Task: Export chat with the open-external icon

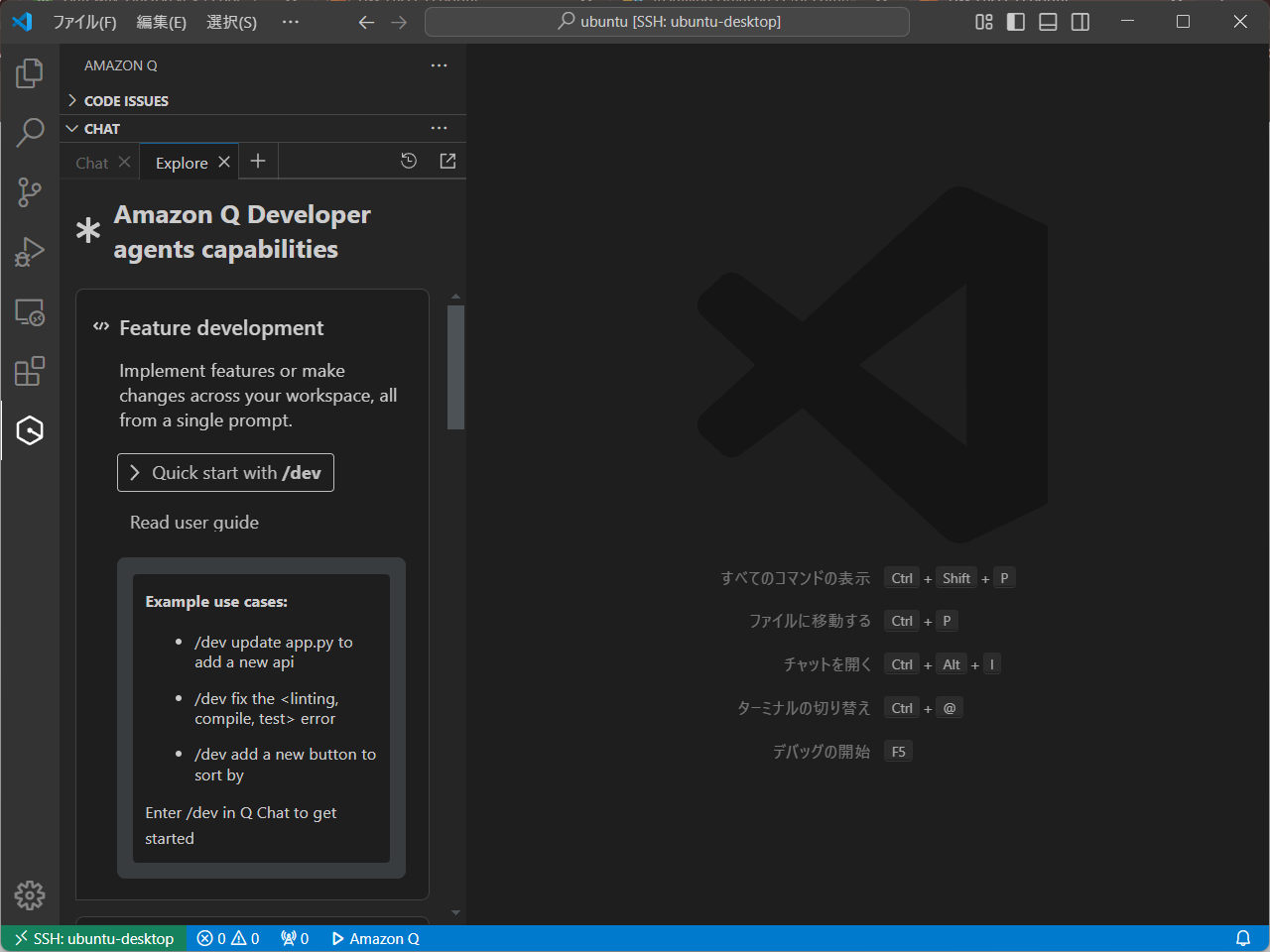Action: pyautogui.click(x=447, y=161)
